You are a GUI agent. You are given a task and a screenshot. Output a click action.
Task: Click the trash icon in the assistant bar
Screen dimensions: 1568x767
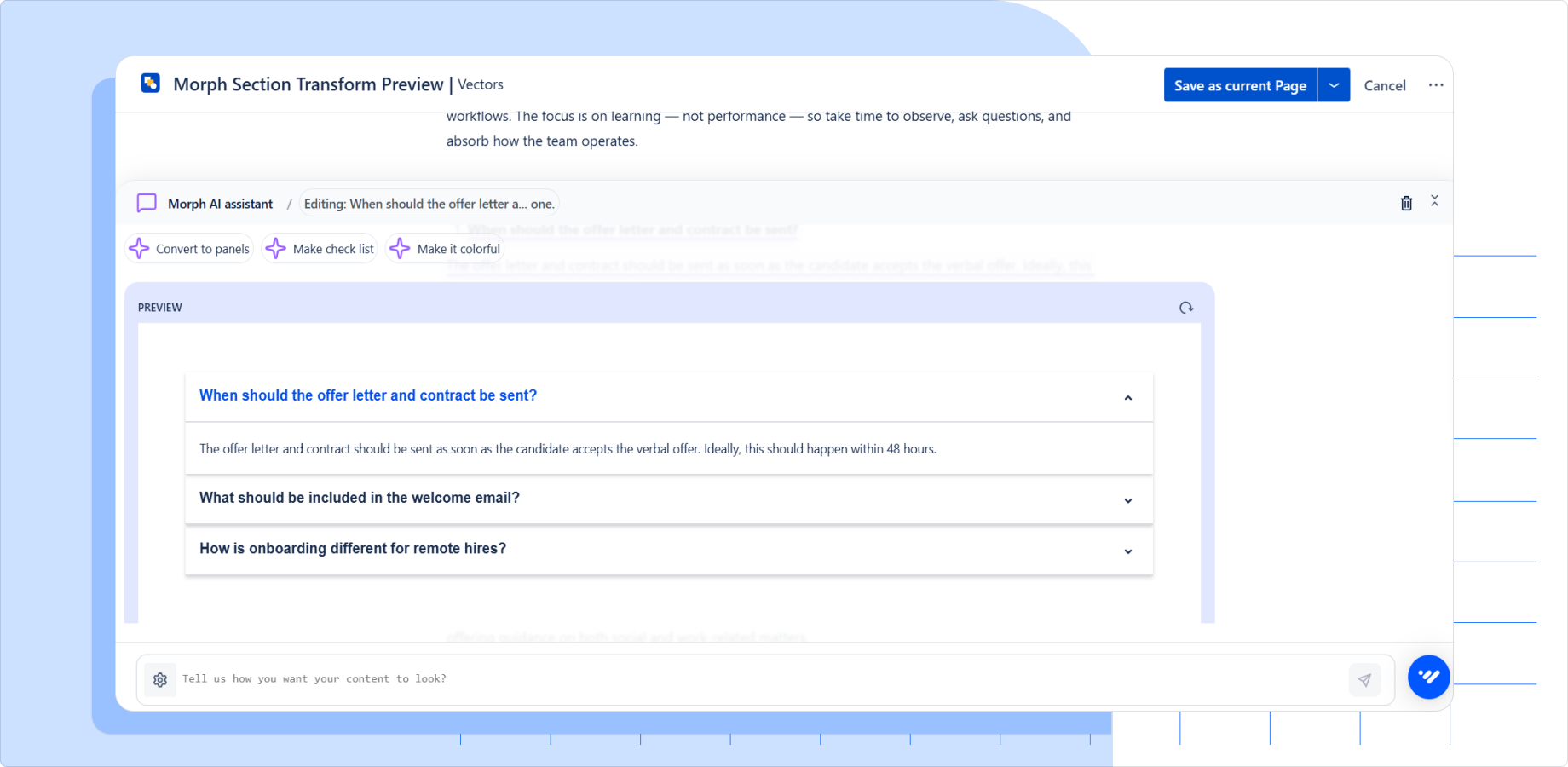pyautogui.click(x=1406, y=203)
